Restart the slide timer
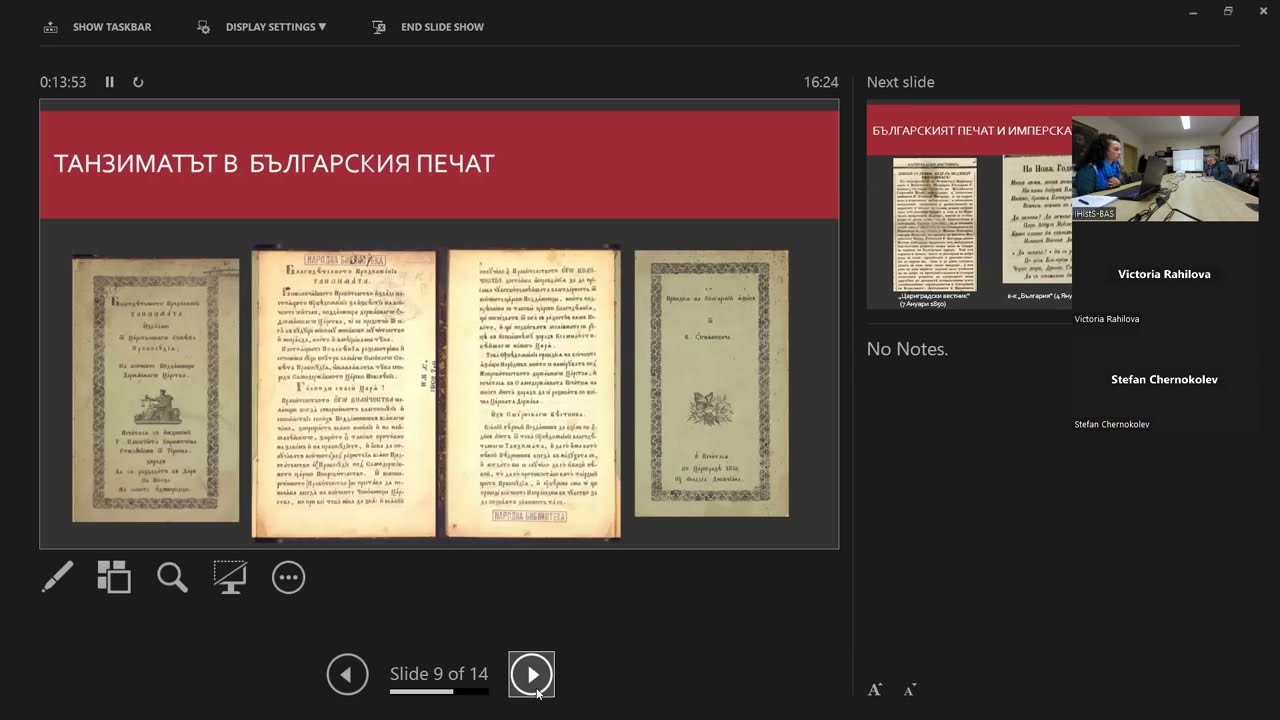The height and width of the screenshot is (720, 1280). pos(138,82)
